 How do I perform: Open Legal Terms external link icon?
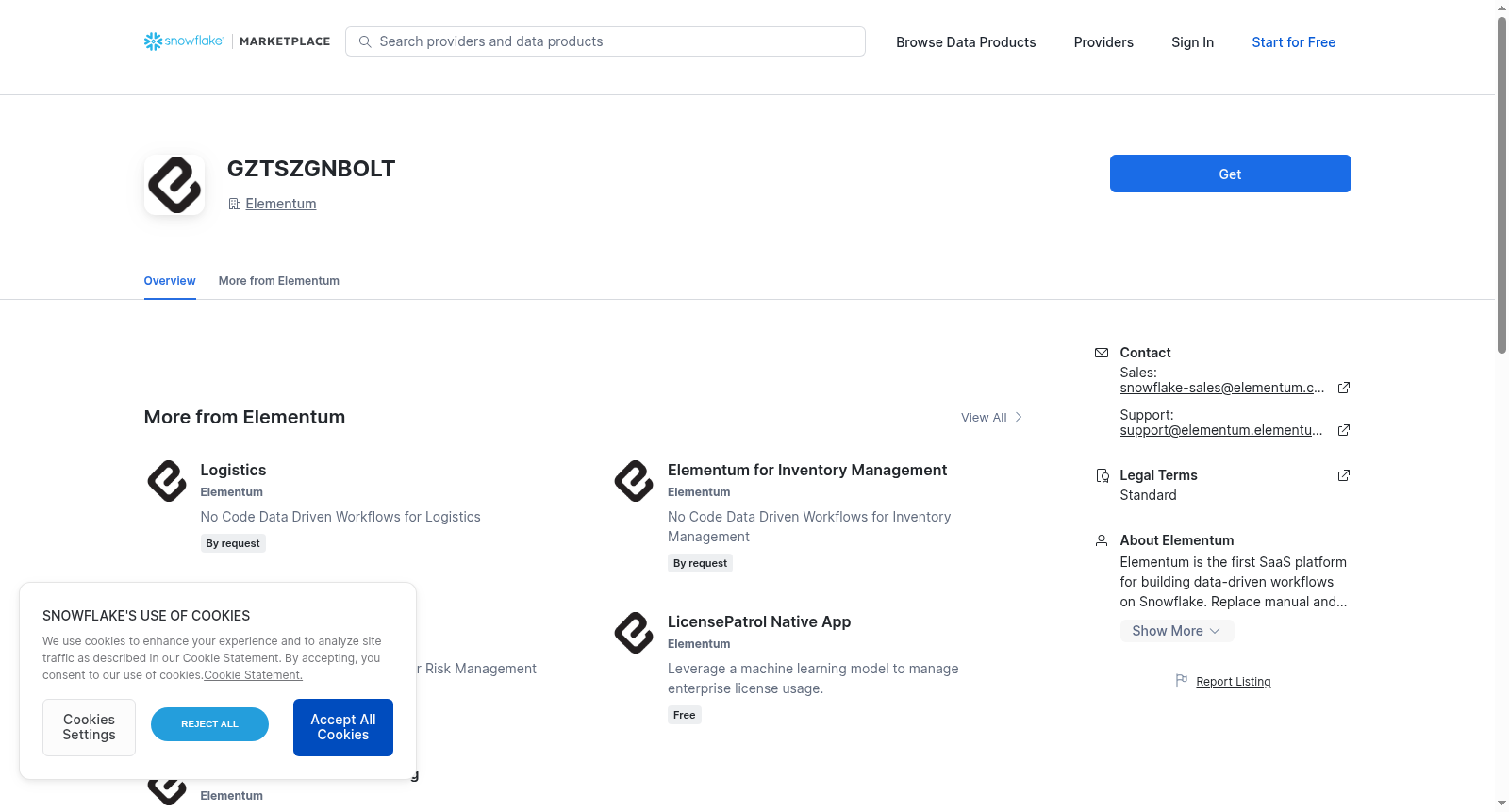[1344, 475]
